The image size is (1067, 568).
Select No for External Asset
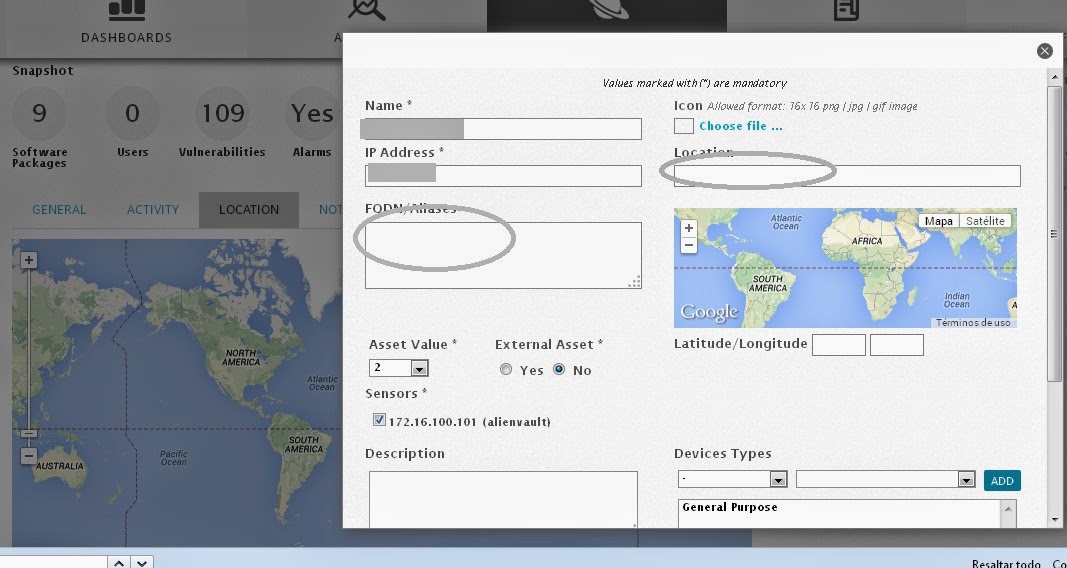[559, 370]
